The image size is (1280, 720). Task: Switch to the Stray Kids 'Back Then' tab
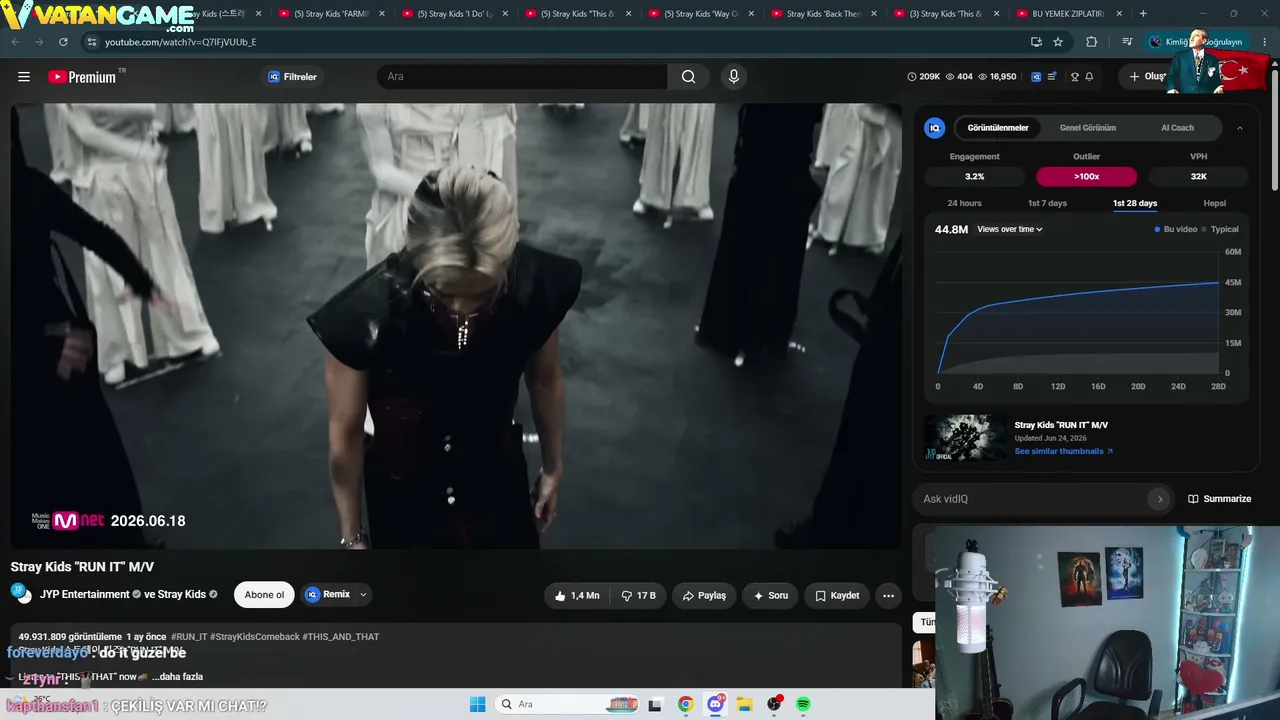(x=823, y=14)
